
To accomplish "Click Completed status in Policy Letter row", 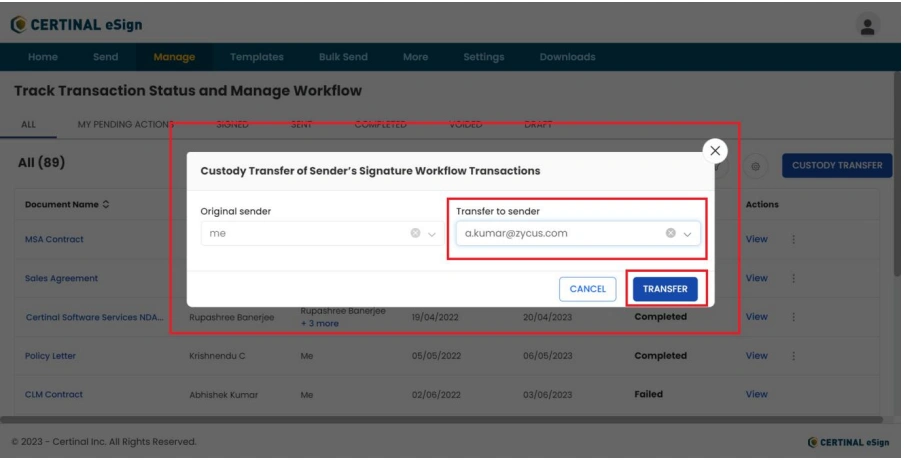I will [x=660, y=356].
